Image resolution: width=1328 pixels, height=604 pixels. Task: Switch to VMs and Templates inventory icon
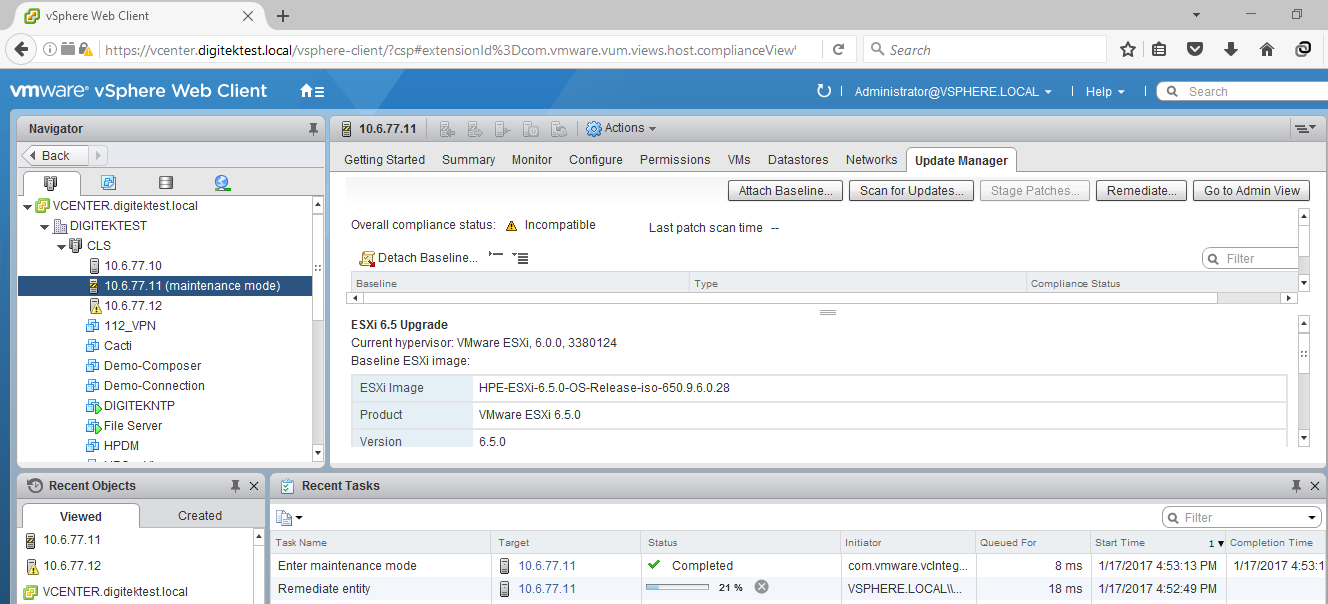[108, 183]
